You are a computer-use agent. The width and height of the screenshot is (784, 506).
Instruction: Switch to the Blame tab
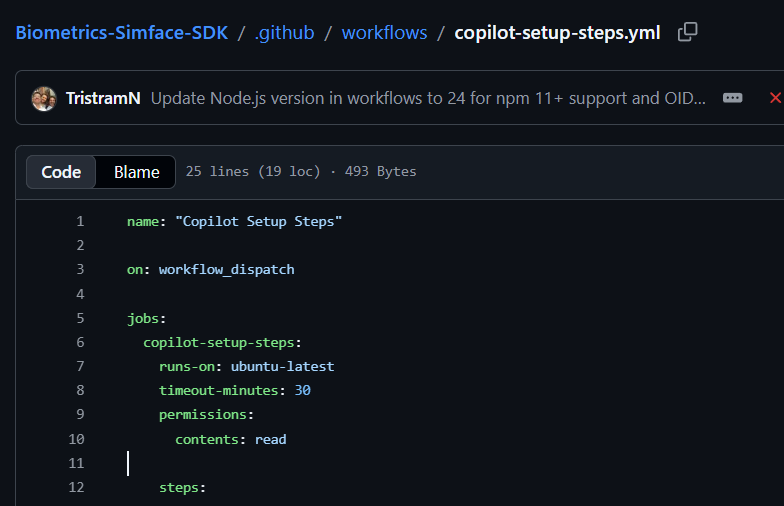click(x=136, y=172)
